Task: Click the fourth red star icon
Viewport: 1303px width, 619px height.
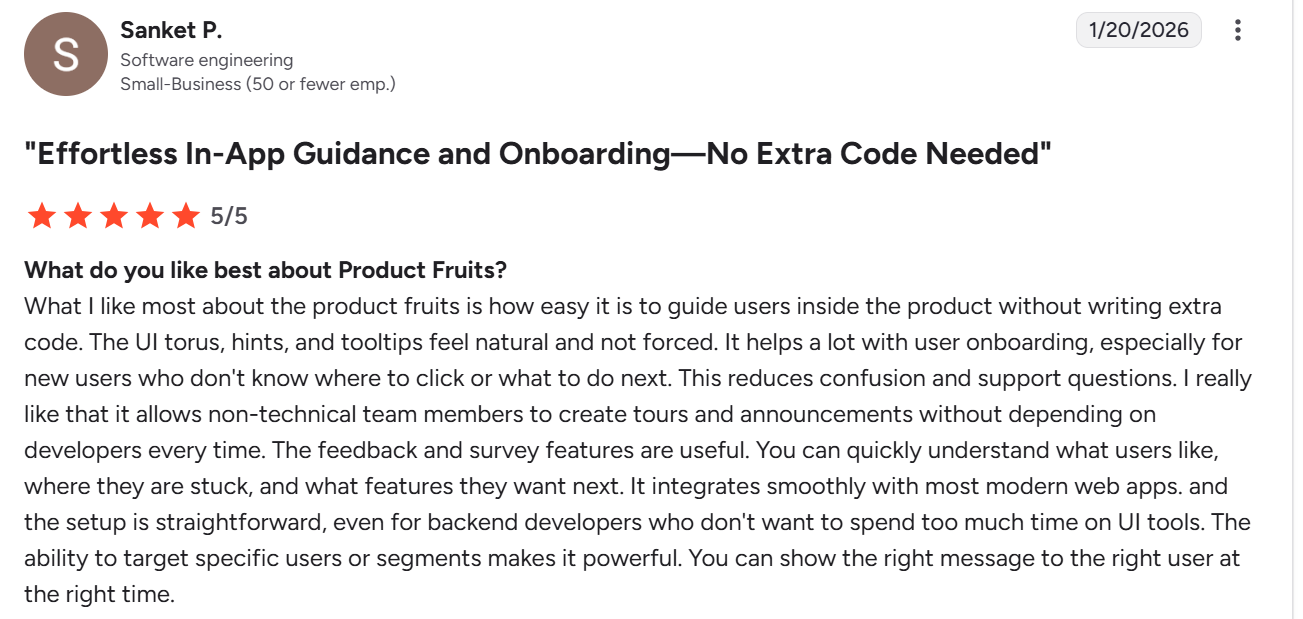Action: coord(150,215)
